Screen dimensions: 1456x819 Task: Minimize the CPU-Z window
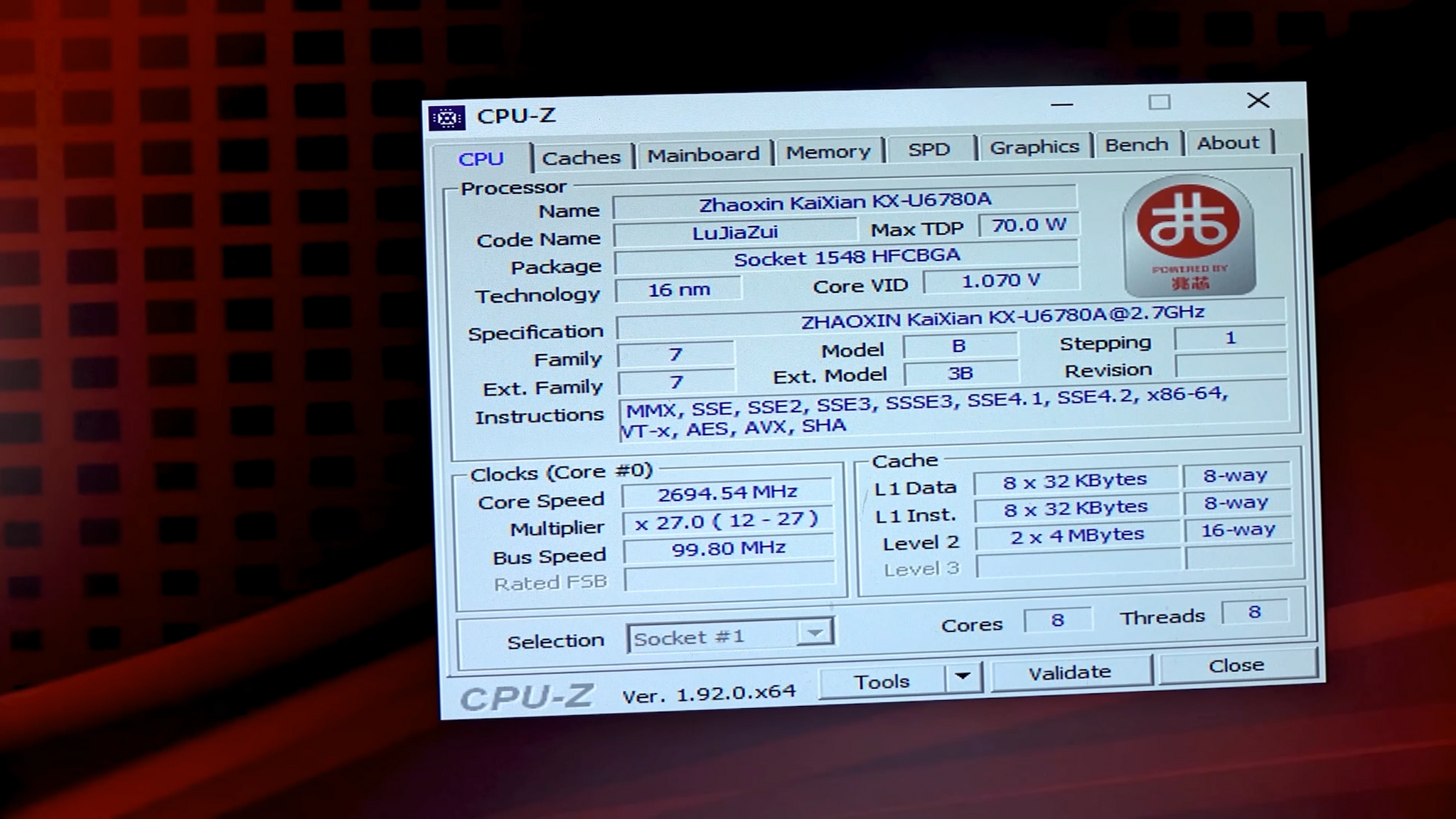(x=1061, y=104)
